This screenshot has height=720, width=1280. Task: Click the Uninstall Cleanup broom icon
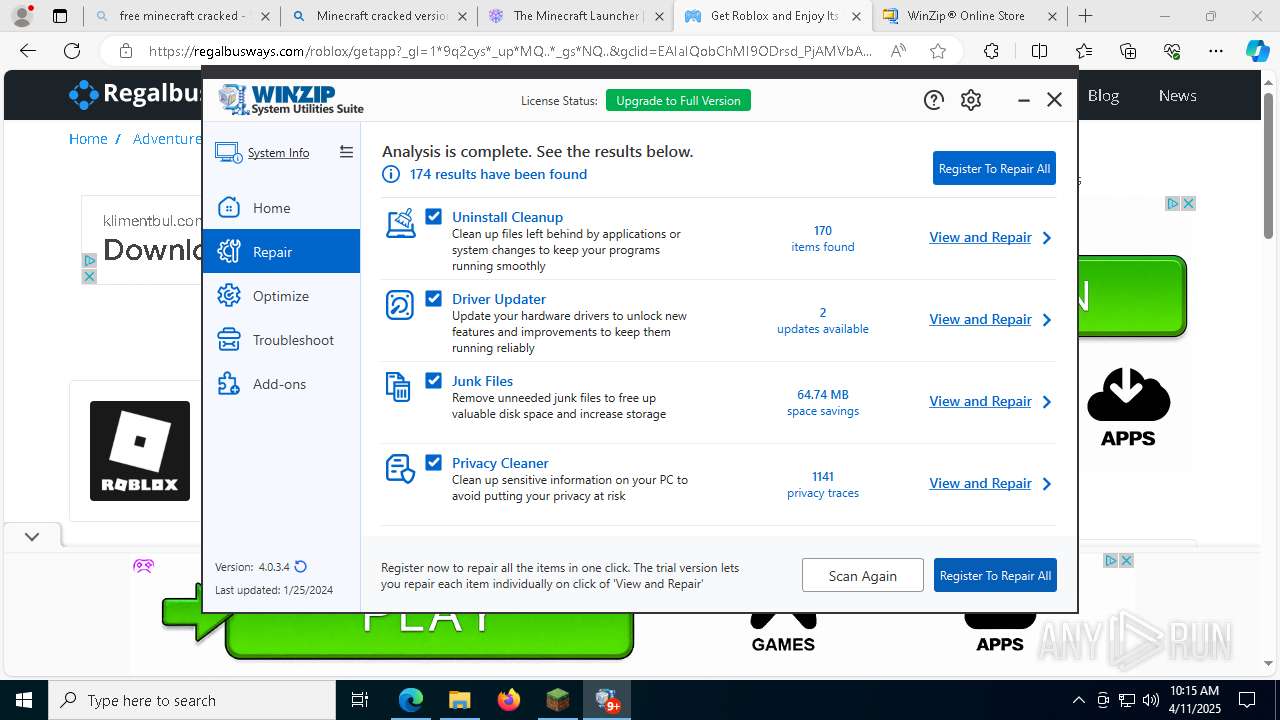(x=400, y=223)
